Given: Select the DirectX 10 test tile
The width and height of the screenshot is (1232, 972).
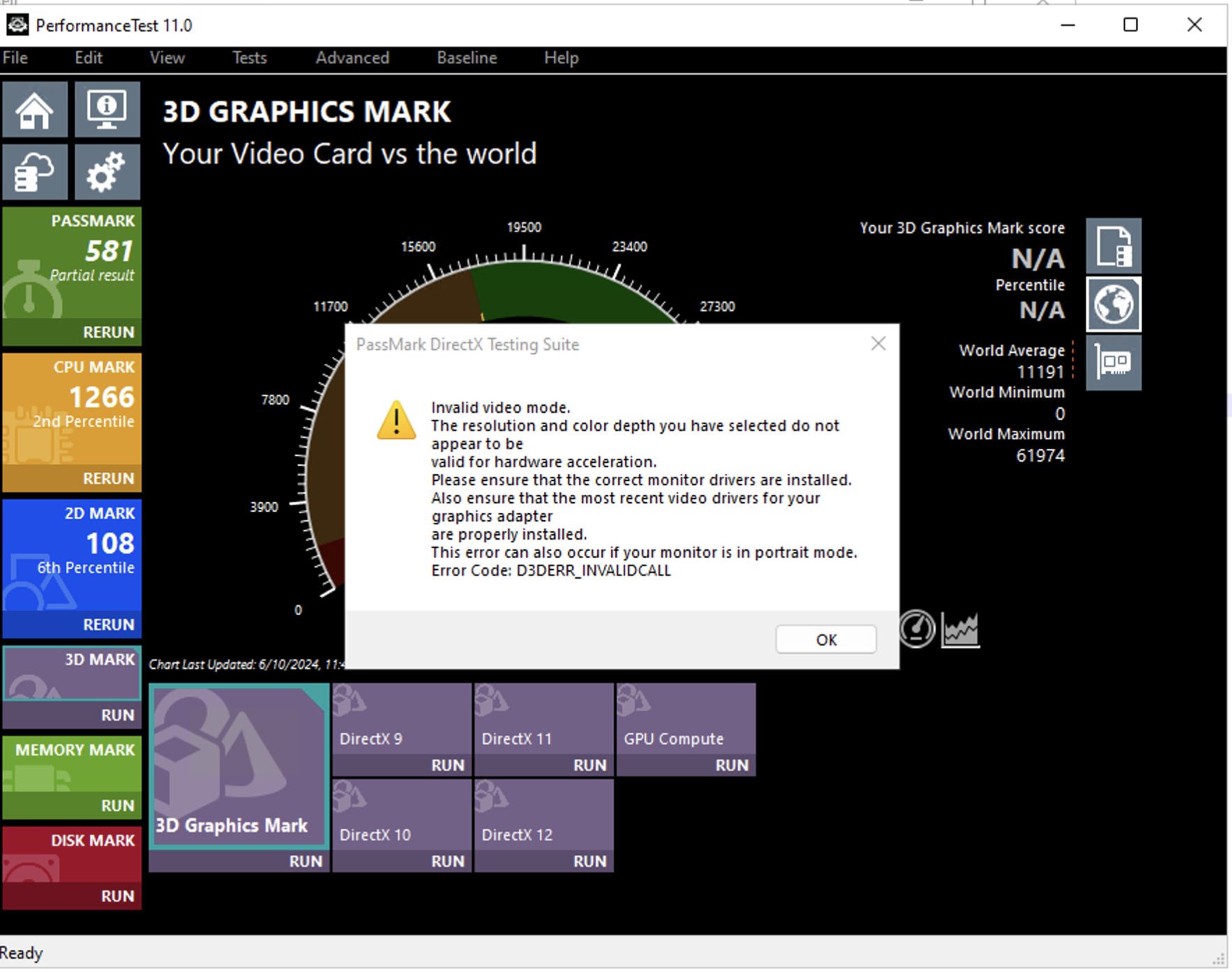Looking at the screenshot, I should (402, 814).
